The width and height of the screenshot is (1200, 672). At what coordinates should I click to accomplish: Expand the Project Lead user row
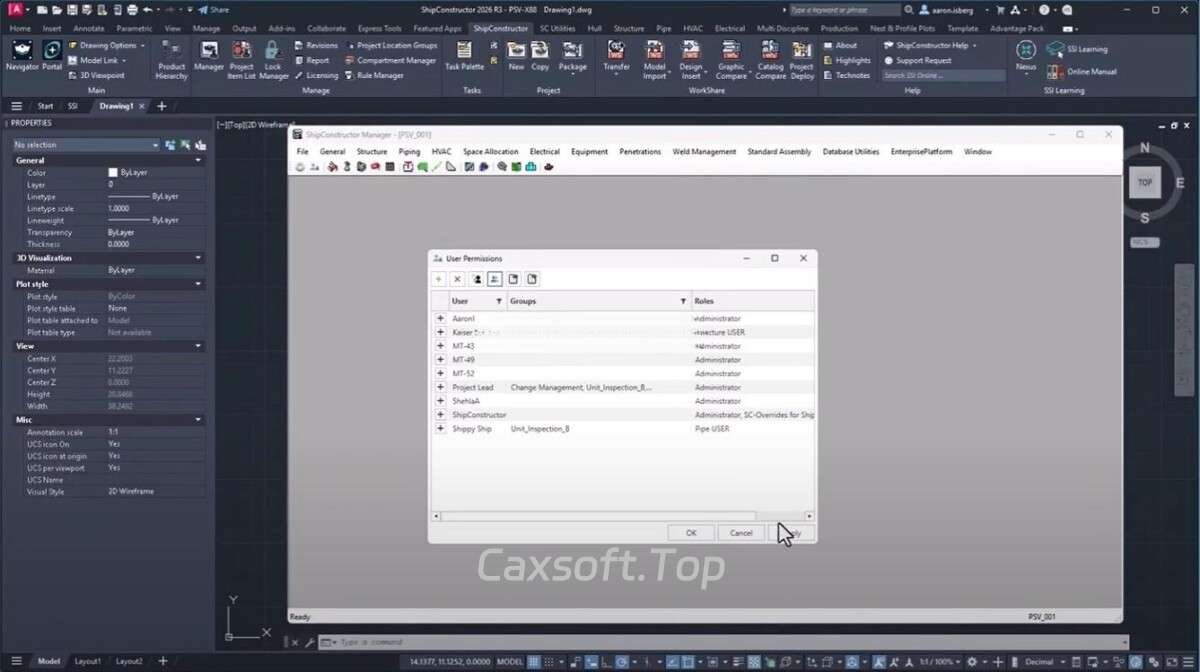tap(440, 387)
